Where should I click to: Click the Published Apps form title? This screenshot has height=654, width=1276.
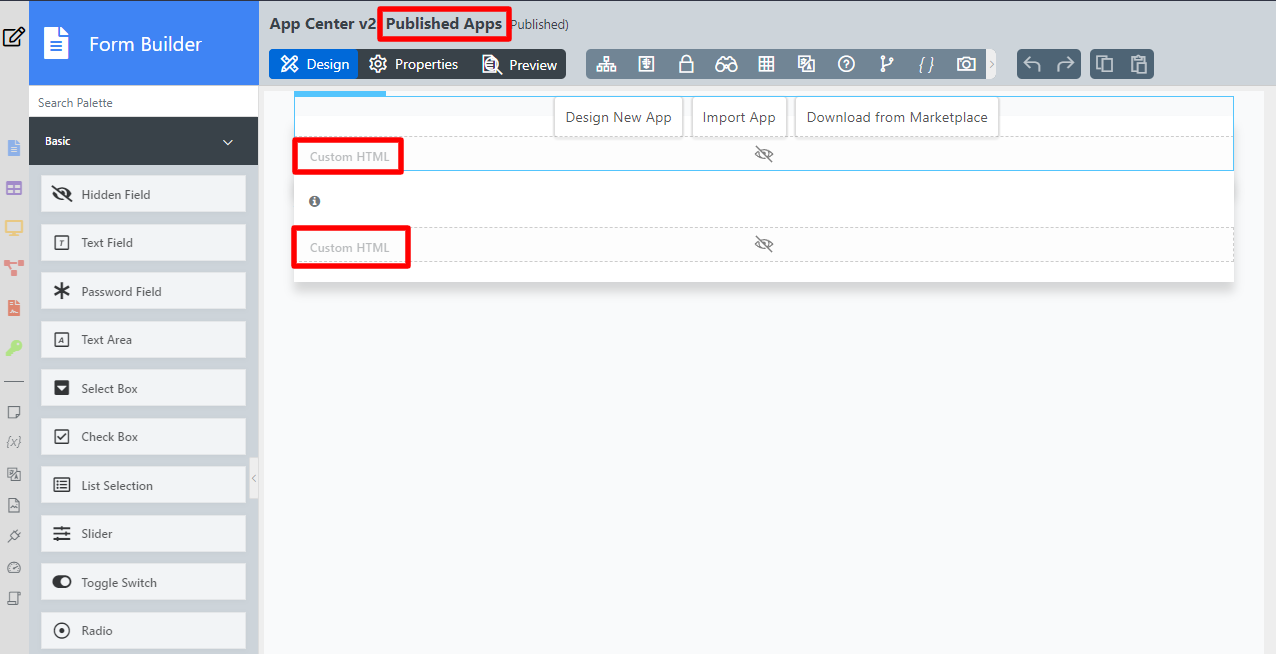[444, 24]
